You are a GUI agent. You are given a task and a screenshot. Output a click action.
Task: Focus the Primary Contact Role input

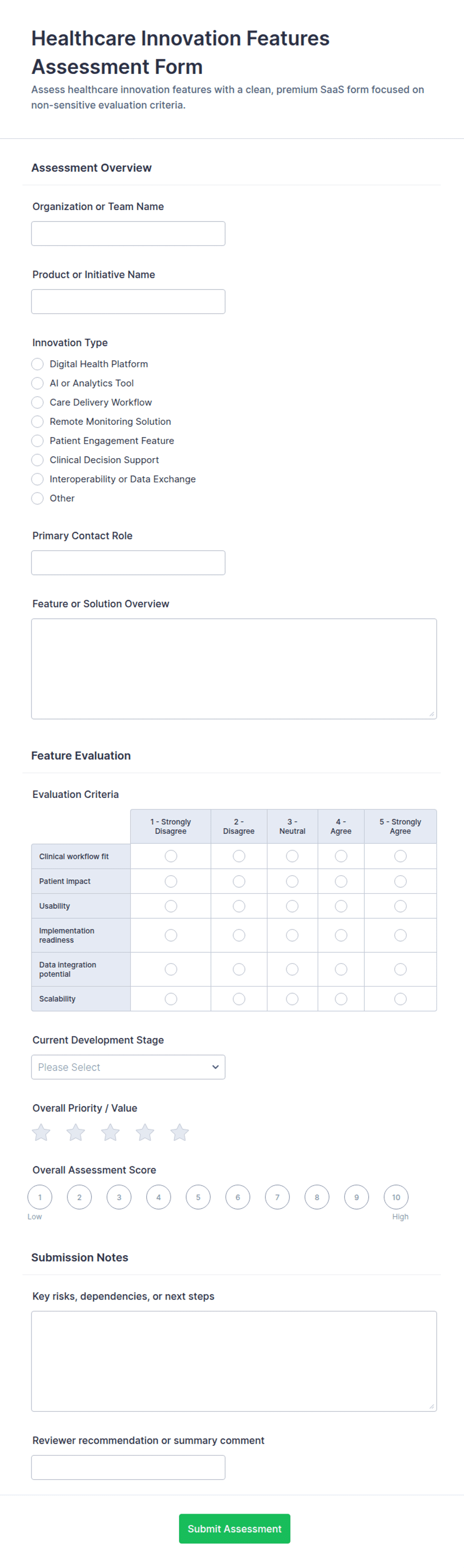[128, 562]
